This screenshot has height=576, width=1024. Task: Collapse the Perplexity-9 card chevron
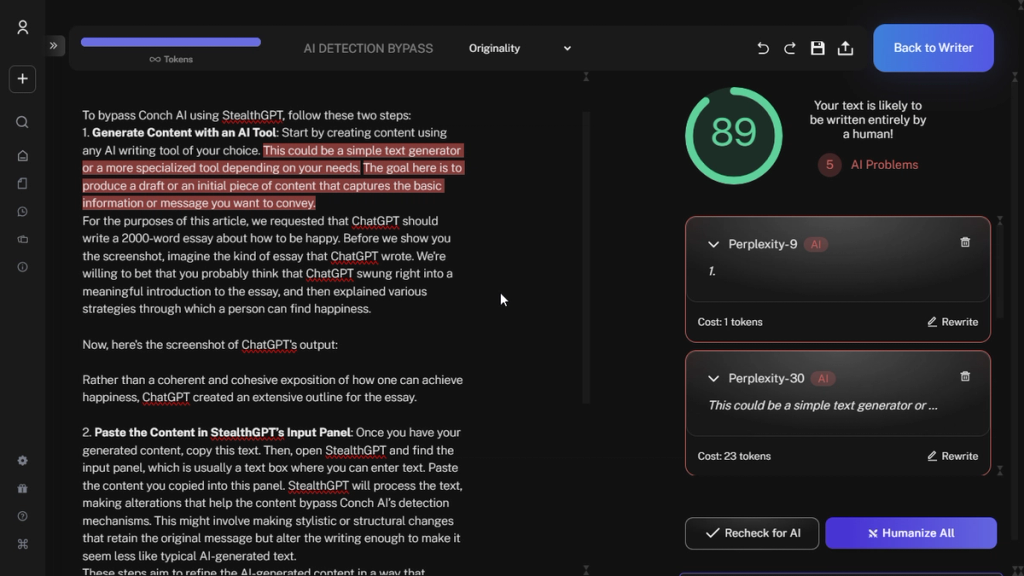tap(713, 244)
